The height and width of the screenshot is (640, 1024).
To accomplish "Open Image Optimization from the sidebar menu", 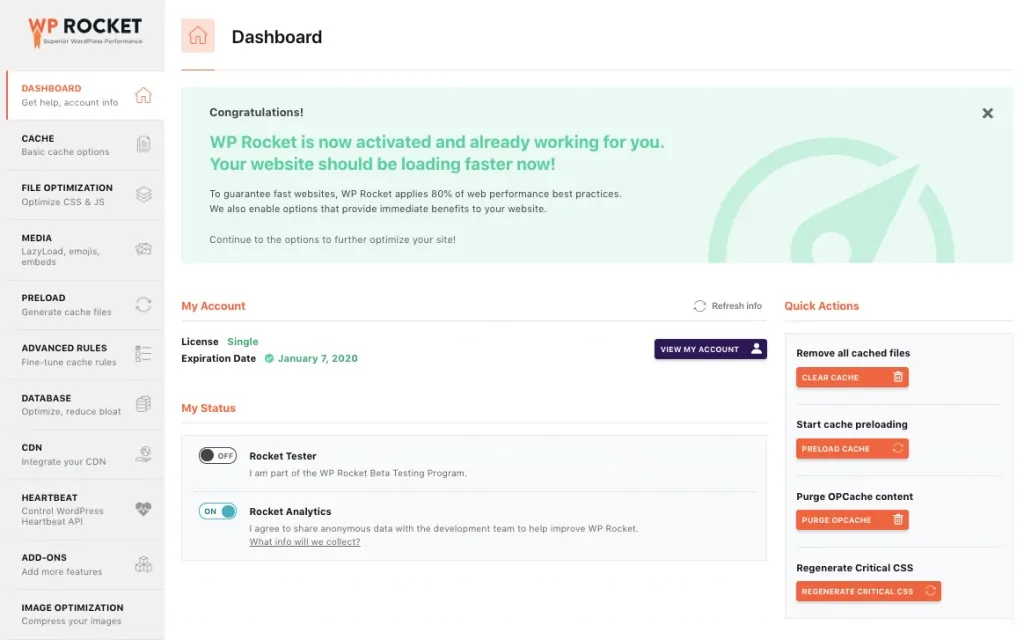I will 70,612.
